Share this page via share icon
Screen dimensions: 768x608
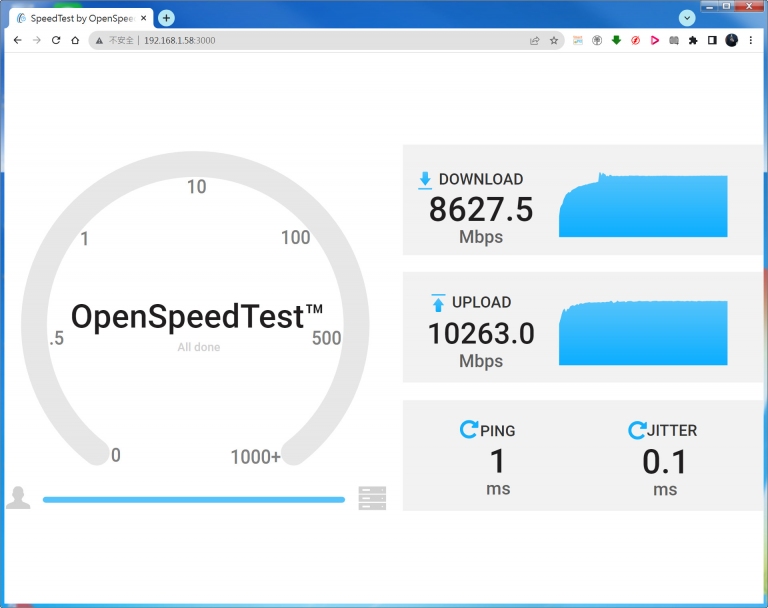click(x=534, y=41)
